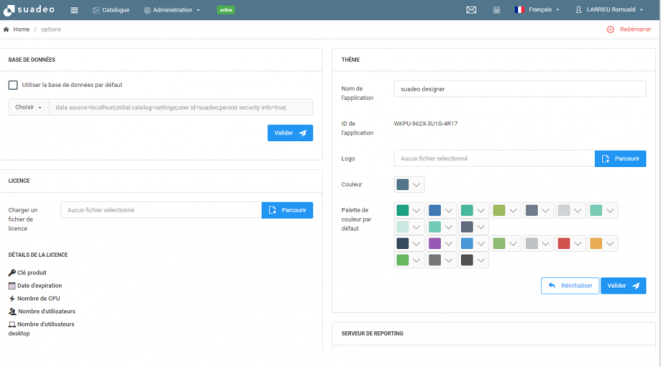This screenshot has height=367, width=661.
Task: Click the Date d'expiration calendar icon
Action: coord(12,286)
